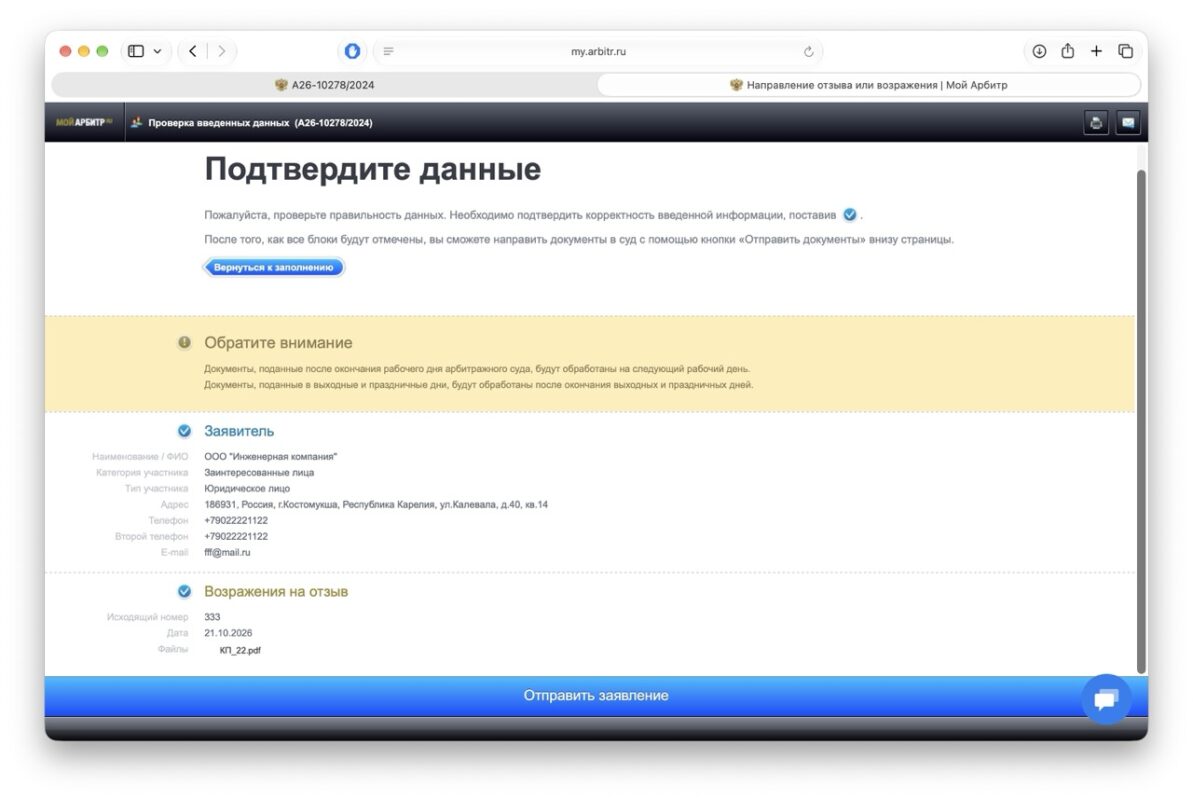Reload the page with the refresh icon
This screenshot has height=800, width=1193.
809,51
